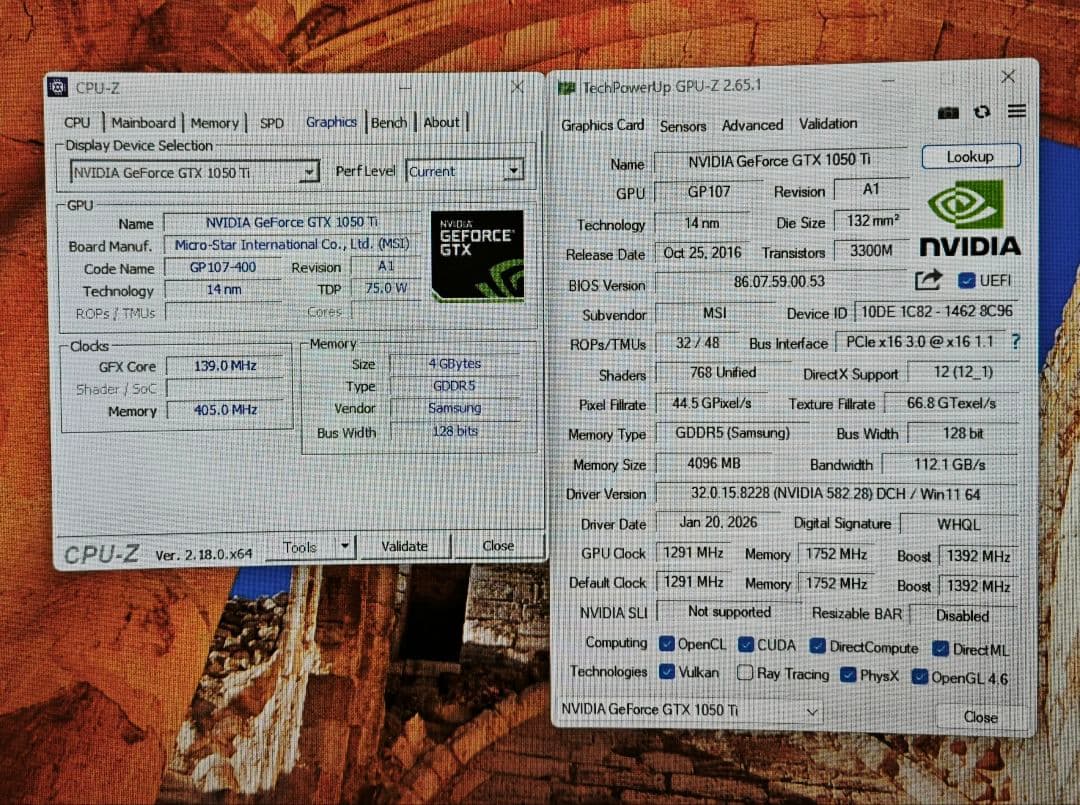Click the Tools button in CPU-Z
The image size is (1080, 805).
300,547
